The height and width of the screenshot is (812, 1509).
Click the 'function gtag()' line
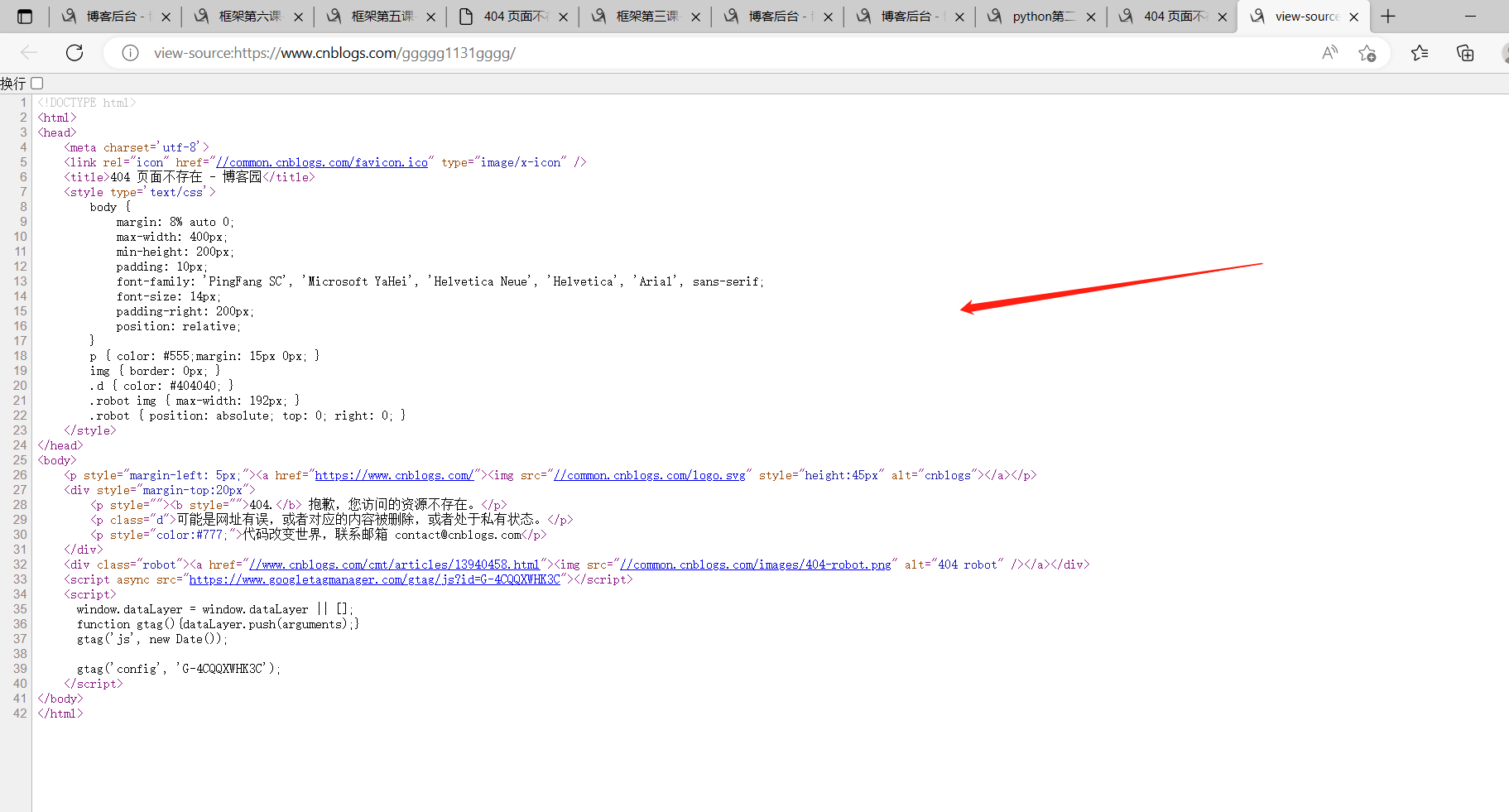(218, 624)
